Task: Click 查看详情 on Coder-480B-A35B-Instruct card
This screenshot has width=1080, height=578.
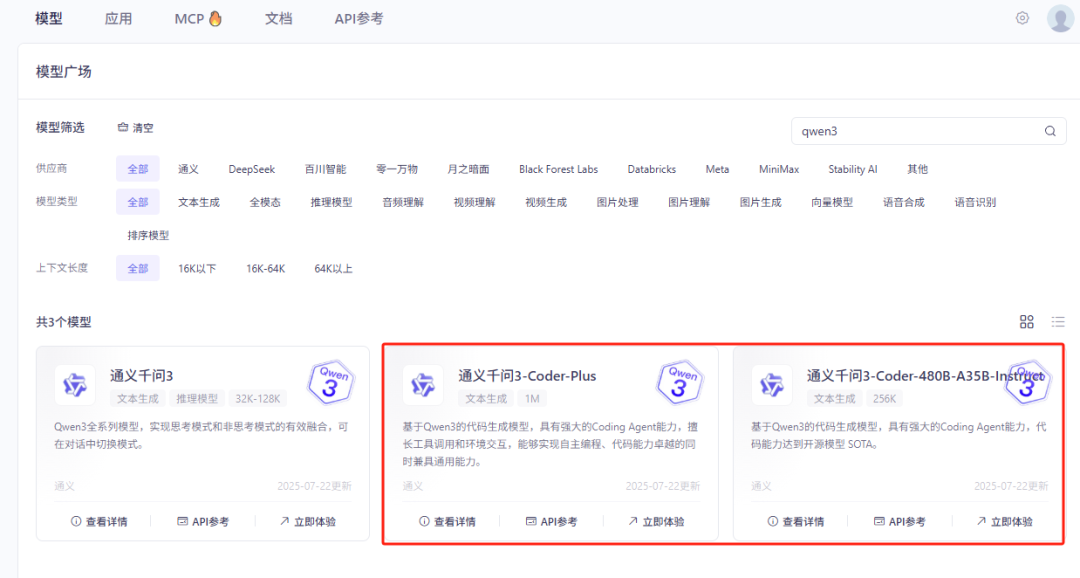Action: [796, 522]
